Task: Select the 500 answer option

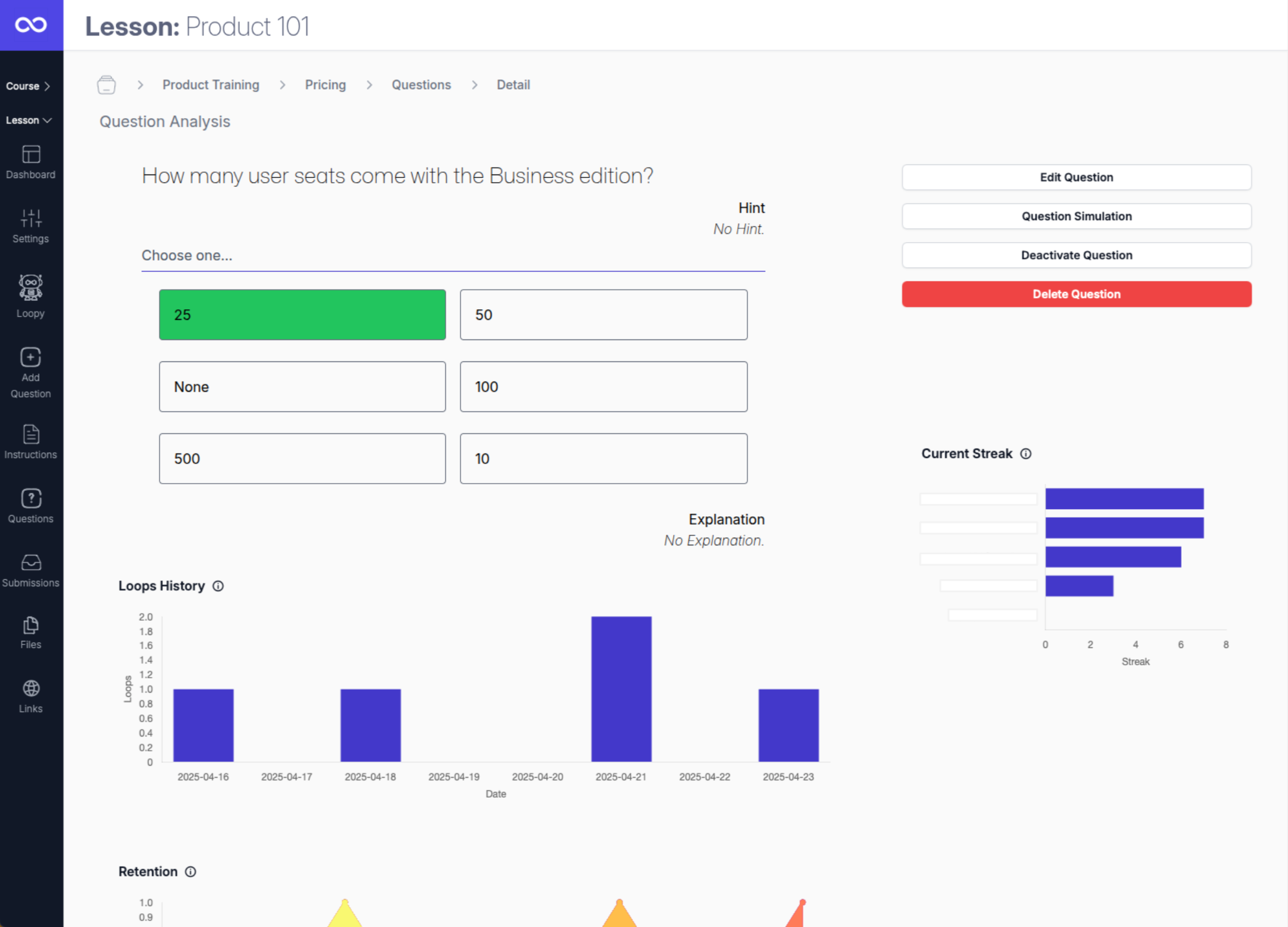Action: click(x=302, y=458)
